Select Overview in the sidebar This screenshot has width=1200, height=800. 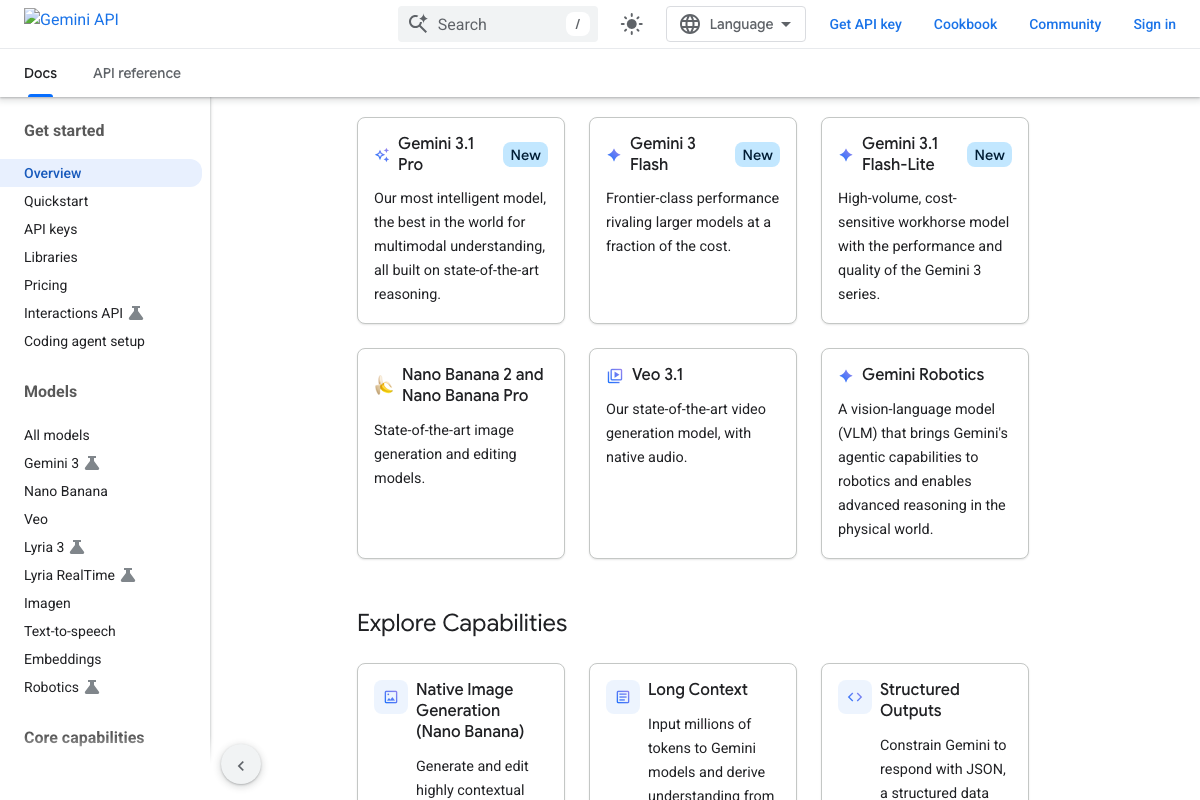tap(101, 173)
